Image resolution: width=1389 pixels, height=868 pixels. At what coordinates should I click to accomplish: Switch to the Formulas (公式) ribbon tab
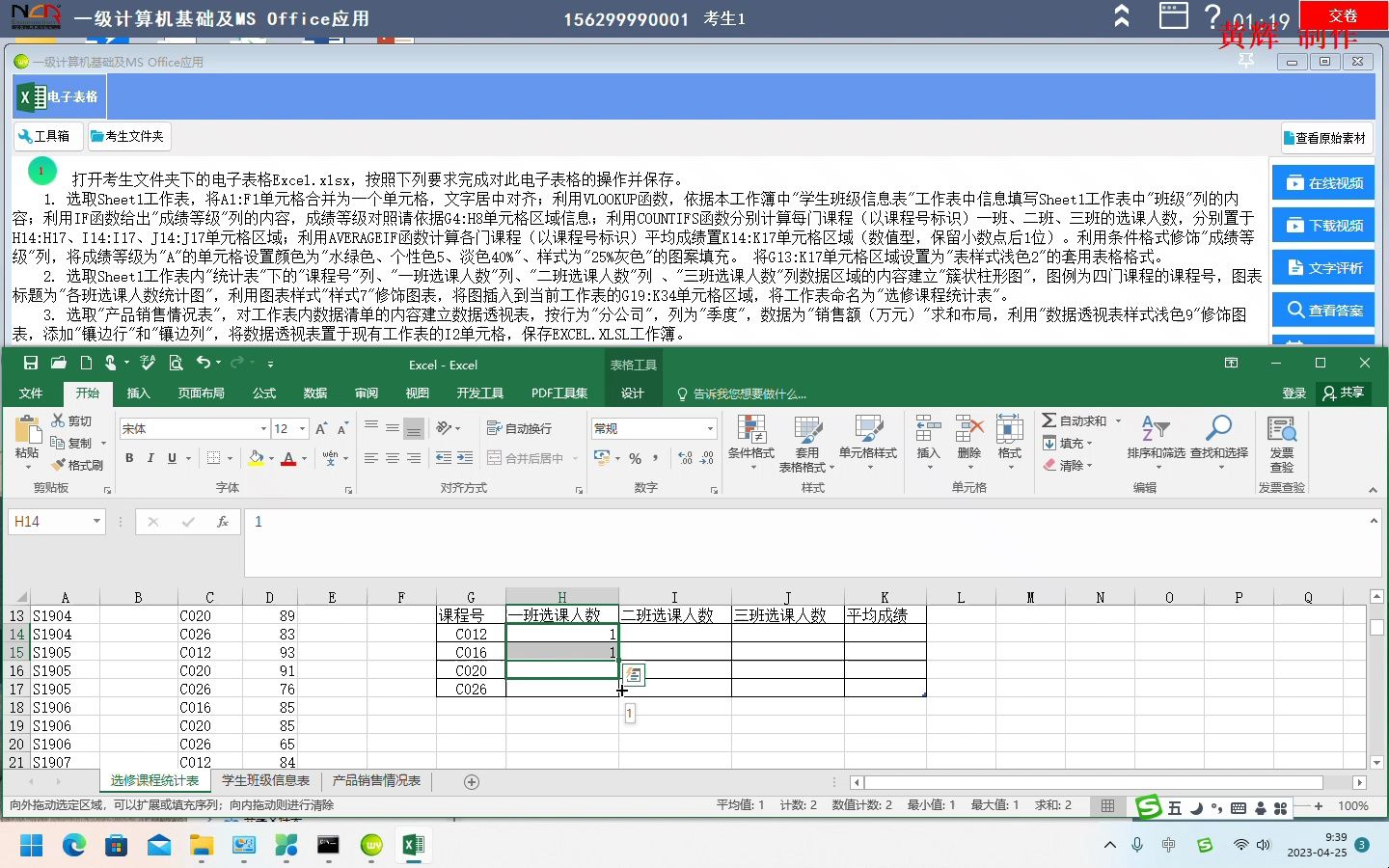pos(264,393)
